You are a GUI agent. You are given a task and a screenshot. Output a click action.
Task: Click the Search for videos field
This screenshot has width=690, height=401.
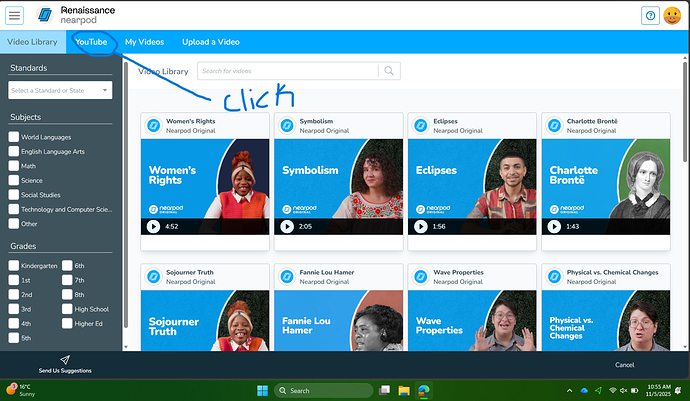(288, 71)
